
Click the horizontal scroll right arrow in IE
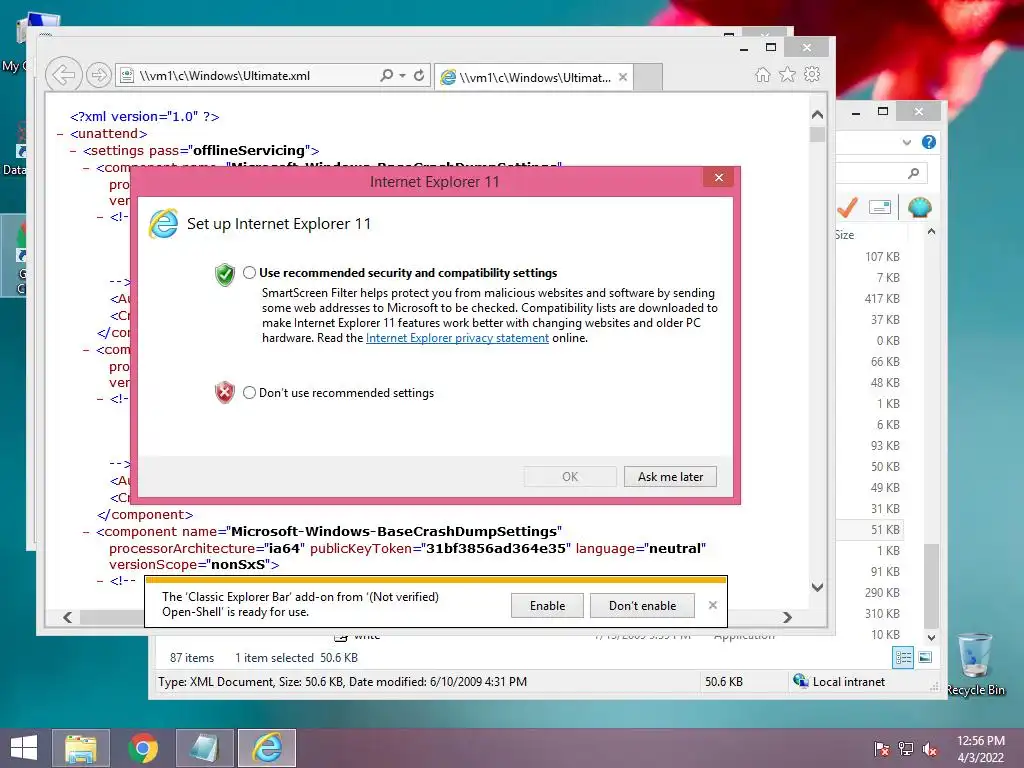[x=788, y=617]
